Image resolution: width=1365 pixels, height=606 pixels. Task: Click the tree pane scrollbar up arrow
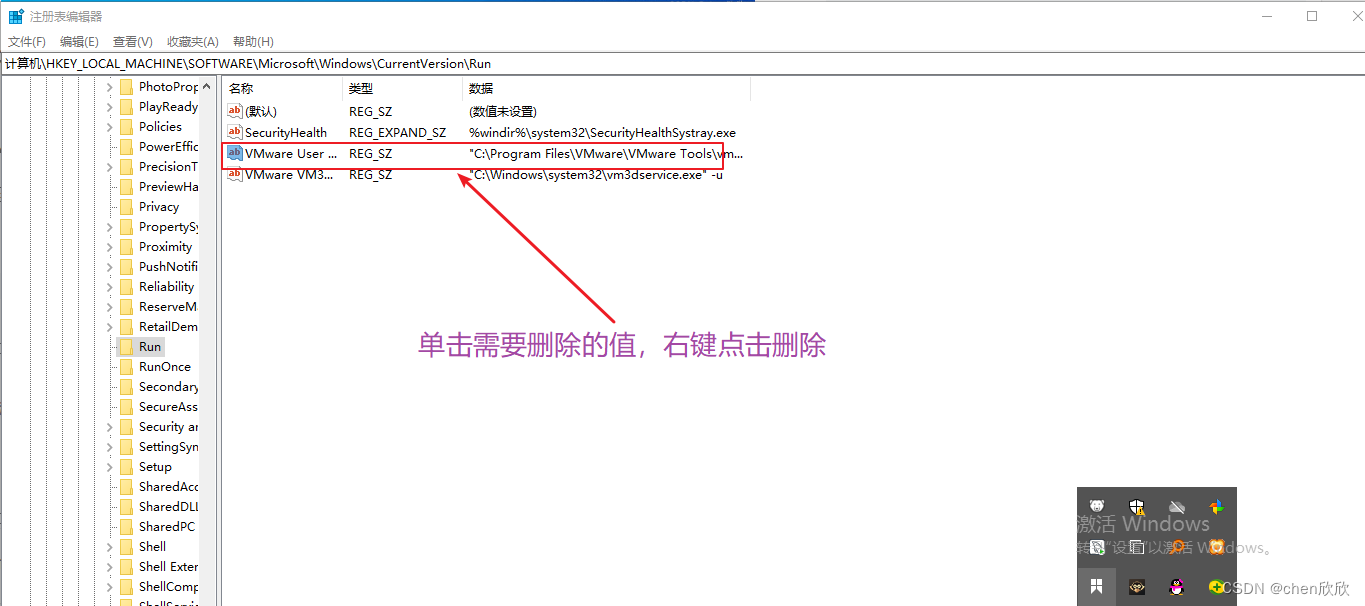(x=208, y=87)
